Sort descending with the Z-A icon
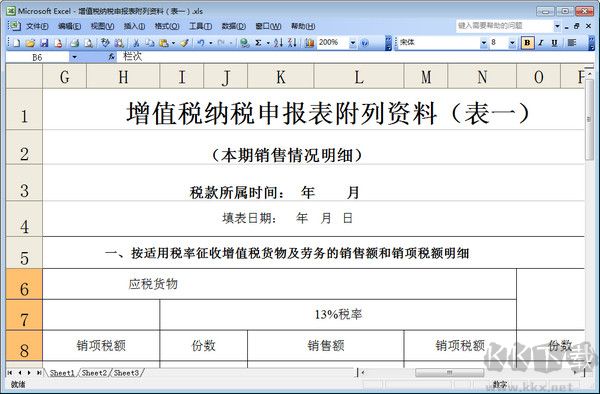The height and width of the screenshot is (394, 600). [292, 43]
